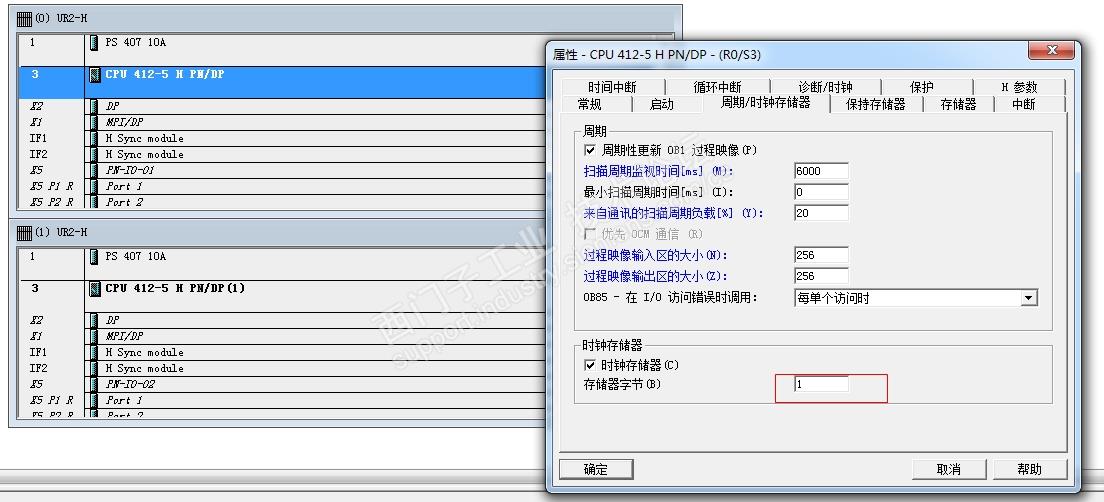Click the IF2 H Sync module icon in rack (1)
The height and width of the screenshot is (502, 1104).
pyautogui.click(x=94, y=368)
